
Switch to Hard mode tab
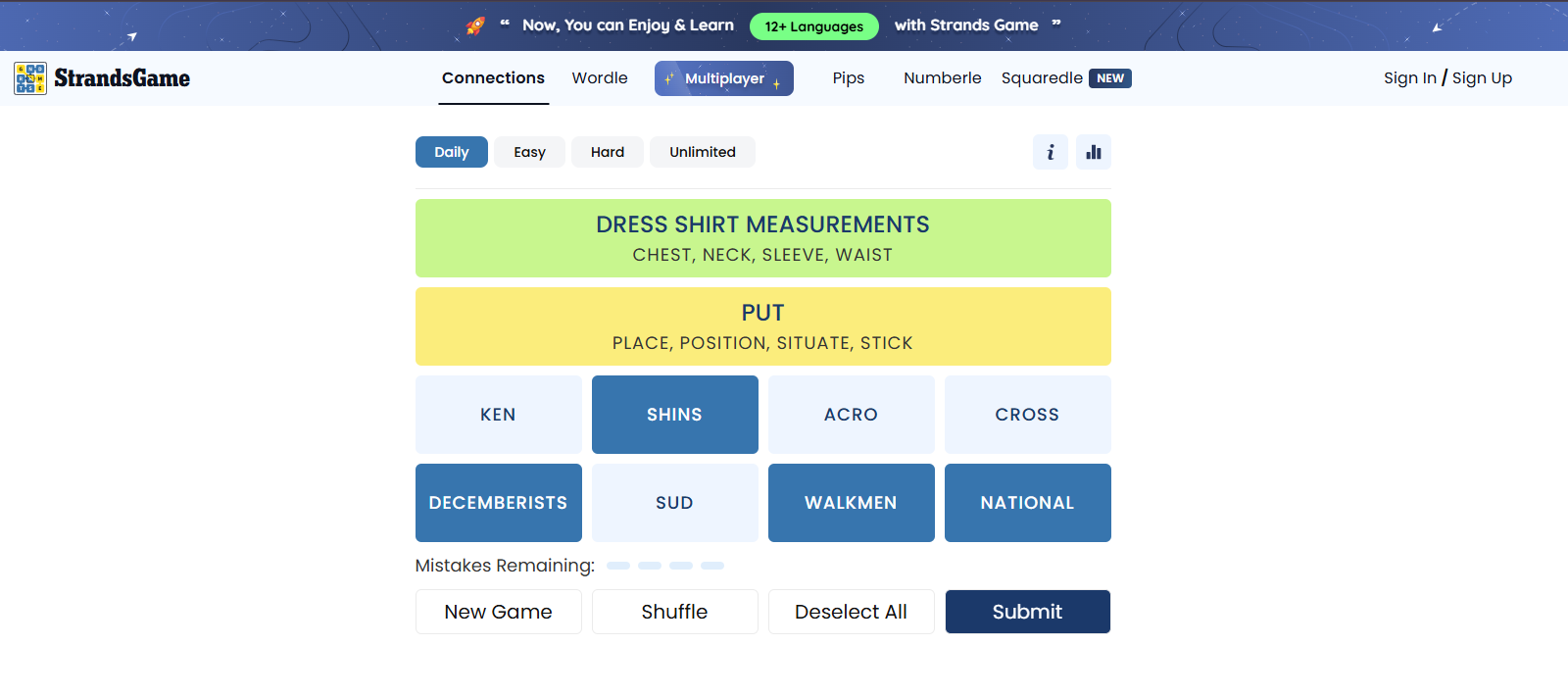click(608, 152)
